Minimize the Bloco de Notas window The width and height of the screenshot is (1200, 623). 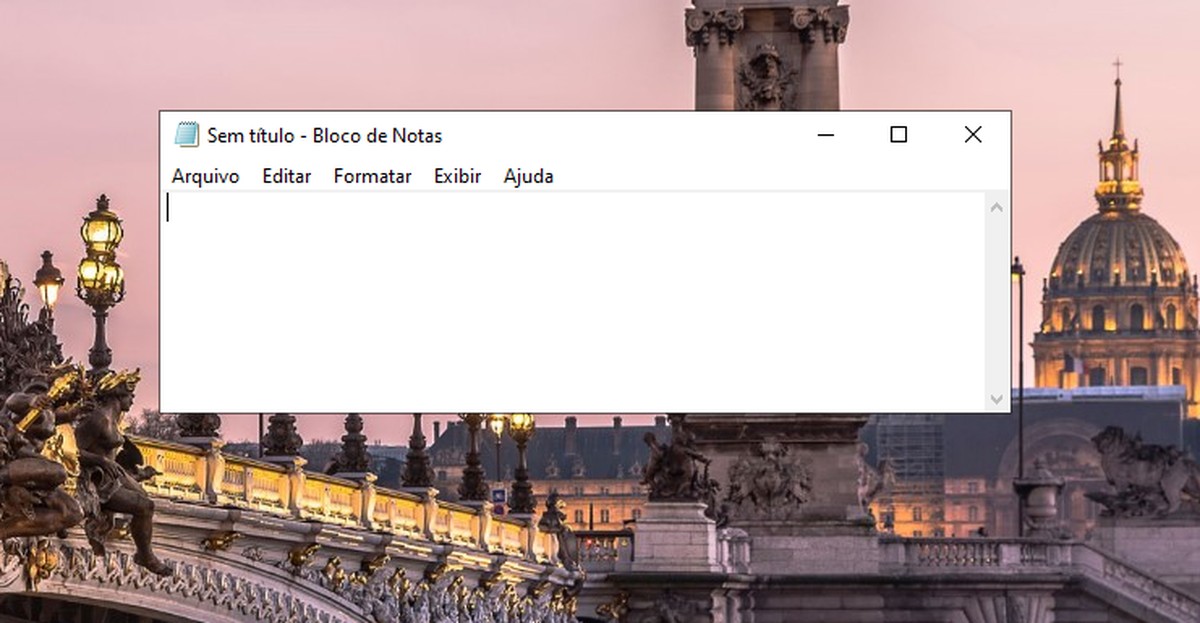825,135
